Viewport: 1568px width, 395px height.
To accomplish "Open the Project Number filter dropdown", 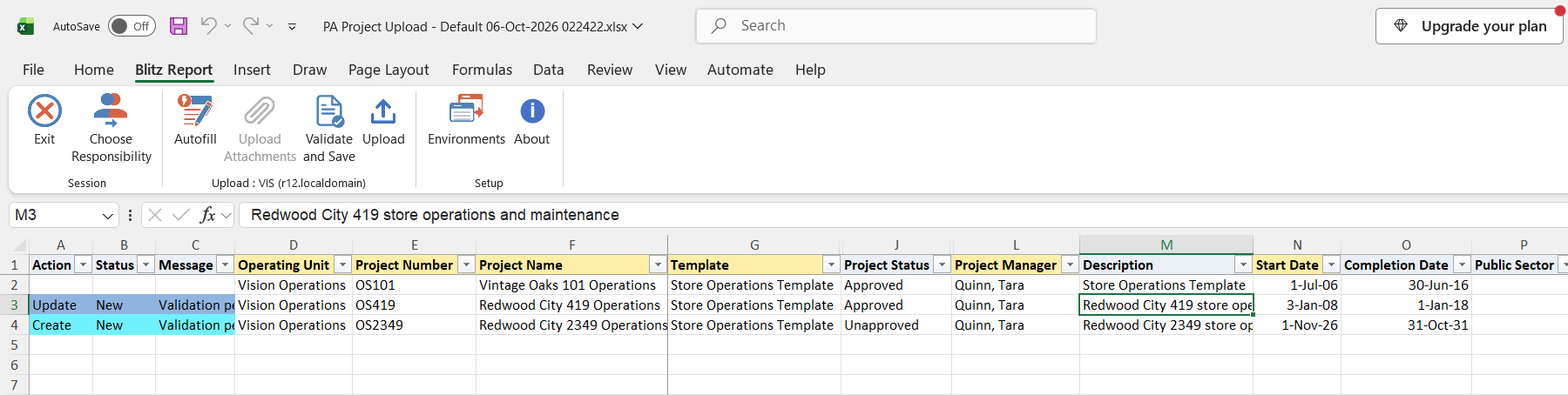I will (x=467, y=264).
